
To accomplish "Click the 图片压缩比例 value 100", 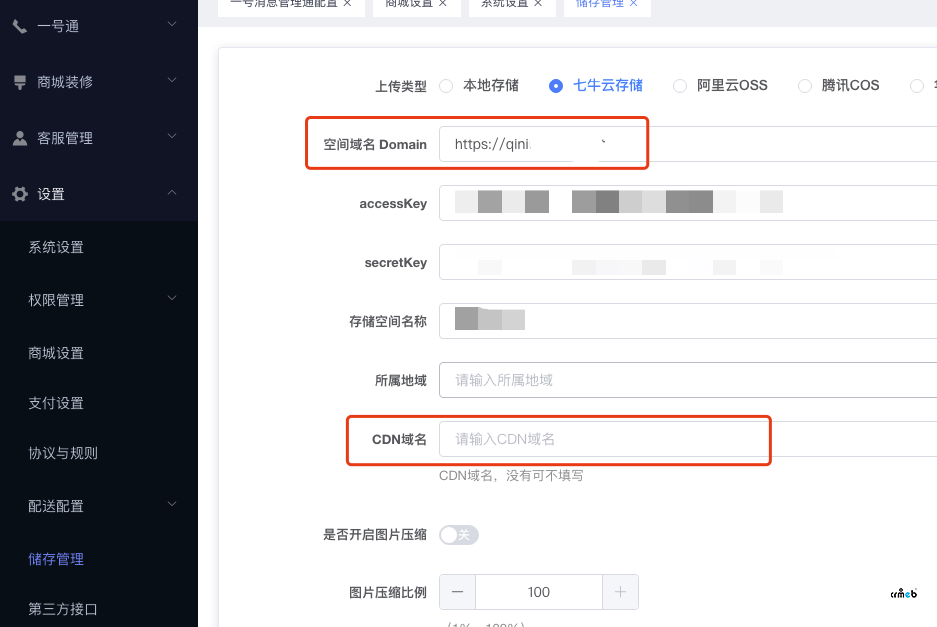I will [x=538, y=592].
